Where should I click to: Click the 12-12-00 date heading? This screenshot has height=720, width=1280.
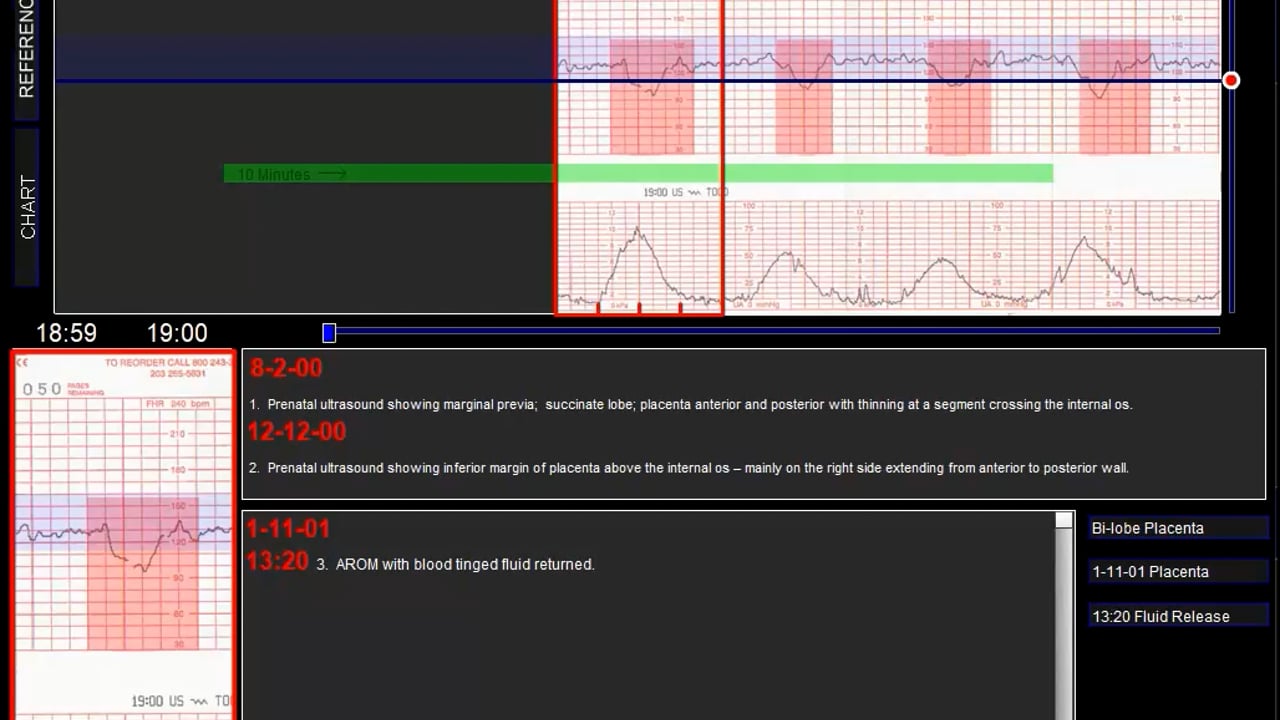click(297, 432)
